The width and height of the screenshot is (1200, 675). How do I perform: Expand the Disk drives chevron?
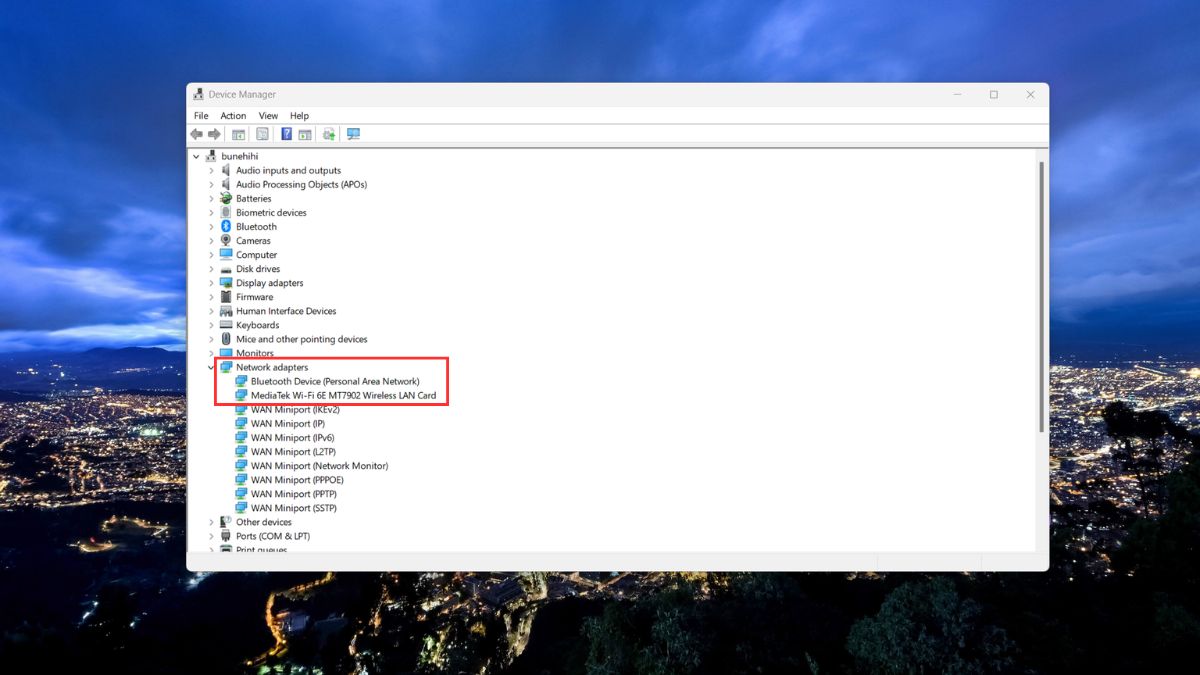[x=211, y=269]
